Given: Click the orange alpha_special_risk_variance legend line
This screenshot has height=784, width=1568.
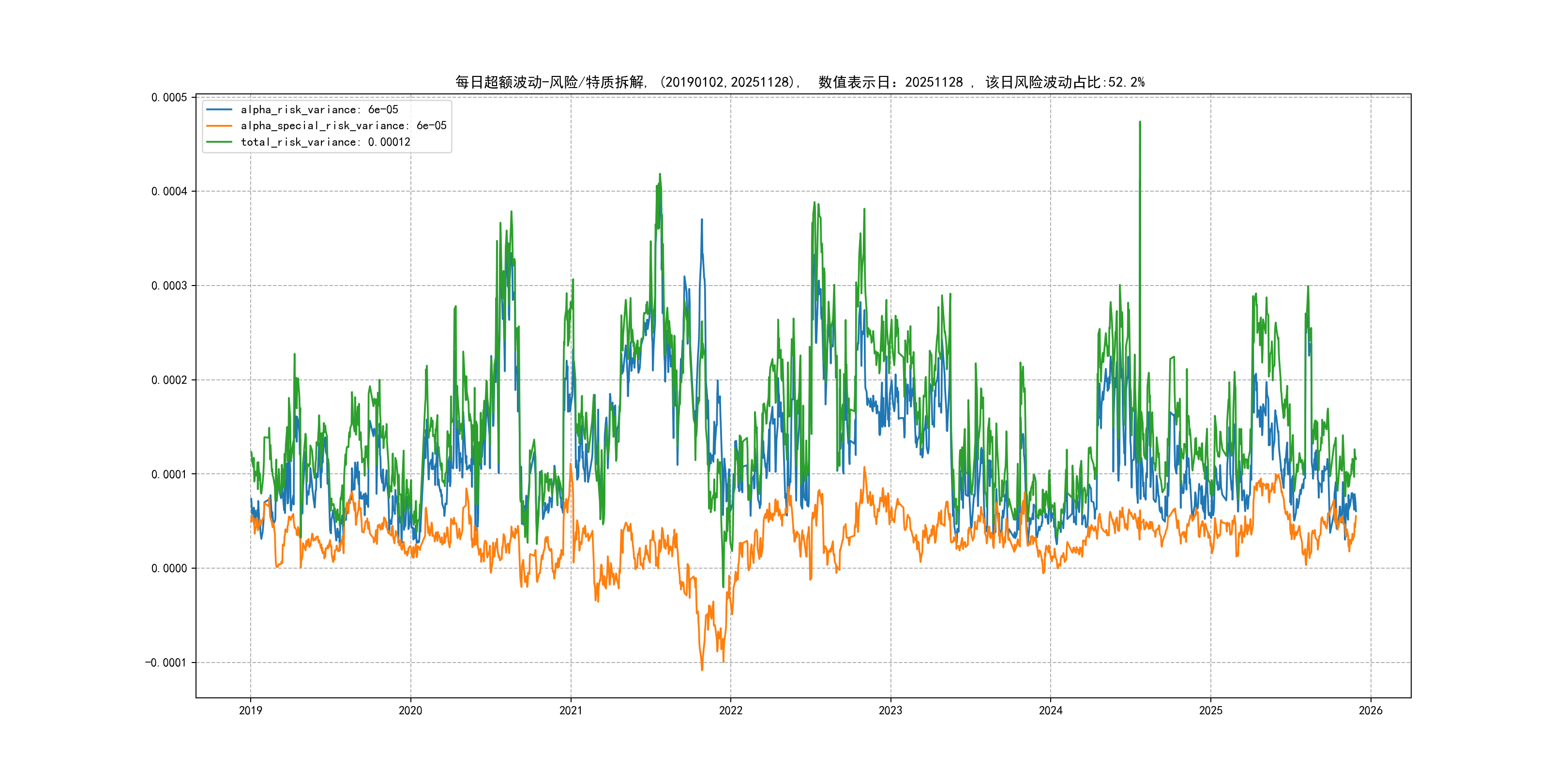Looking at the screenshot, I should 219,126.
